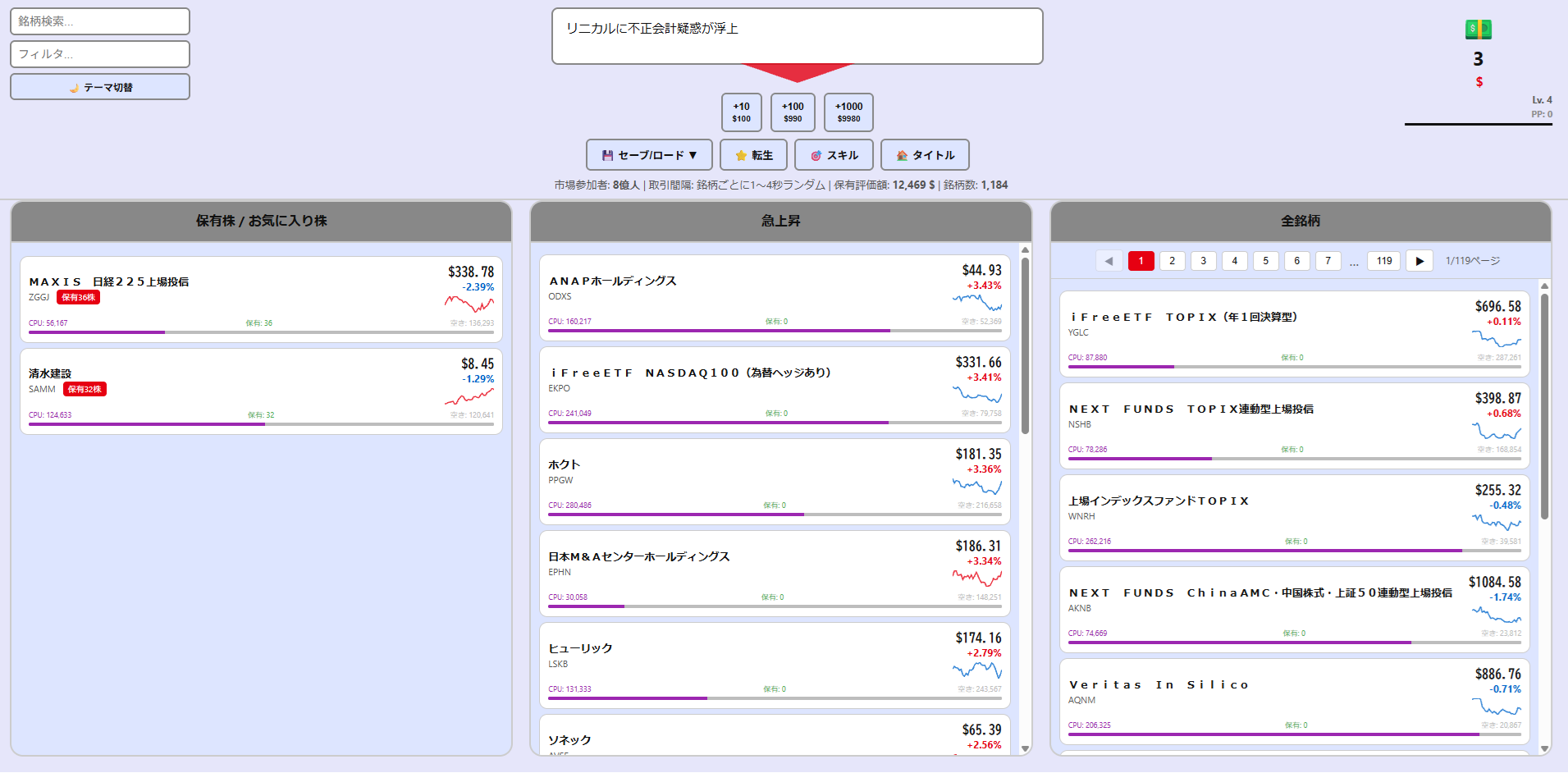Image resolution: width=1568 pixels, height=773 pixels.
Task: Select 上場インデックスファンドTOPIX card
Action: (x=1295, y=518)
